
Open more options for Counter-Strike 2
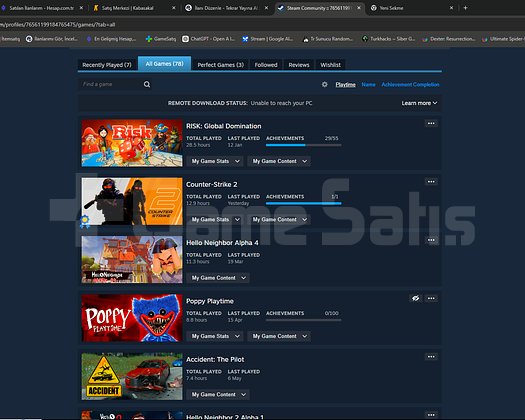point(431,182)
